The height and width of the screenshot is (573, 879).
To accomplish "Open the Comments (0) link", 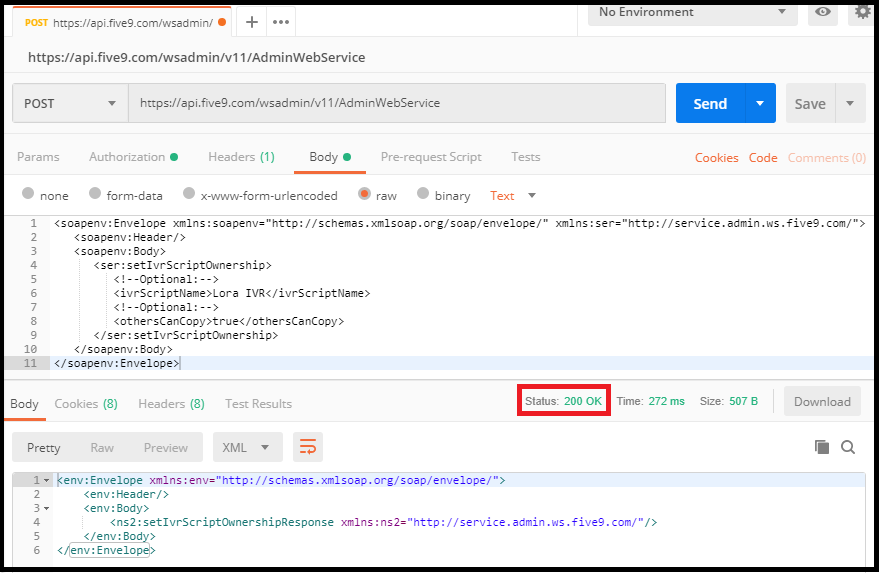I will tap(827, 158).
